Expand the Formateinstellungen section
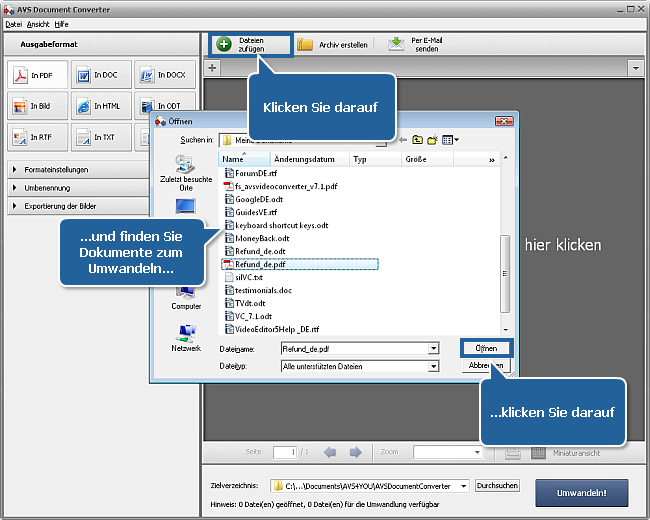This screenshot has height=520, width=650. tap(78, 170)
